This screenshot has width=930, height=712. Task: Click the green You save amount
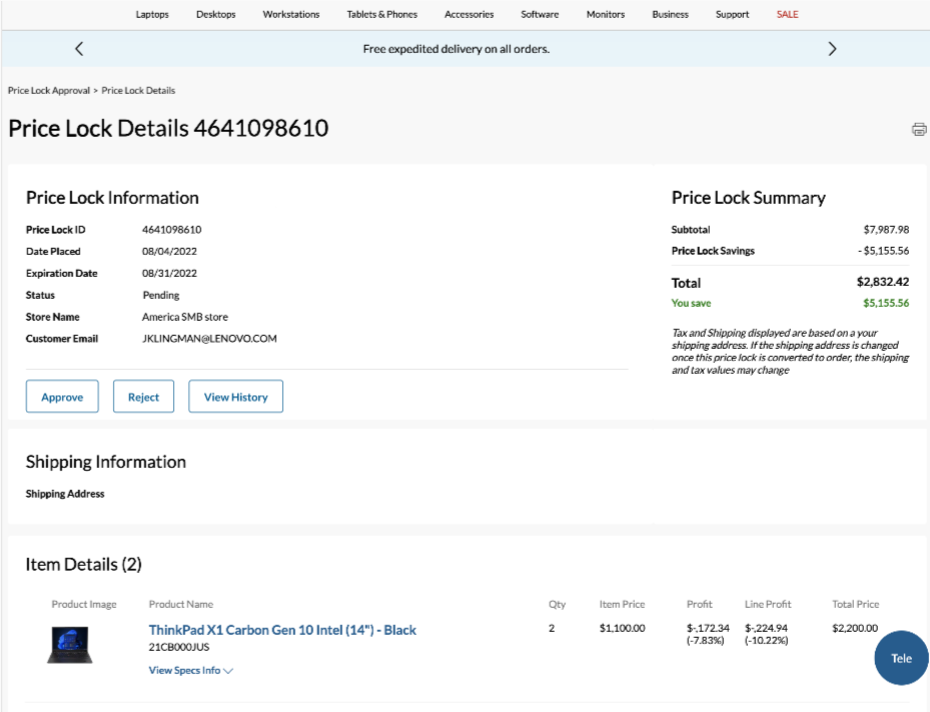click(886, 303)
